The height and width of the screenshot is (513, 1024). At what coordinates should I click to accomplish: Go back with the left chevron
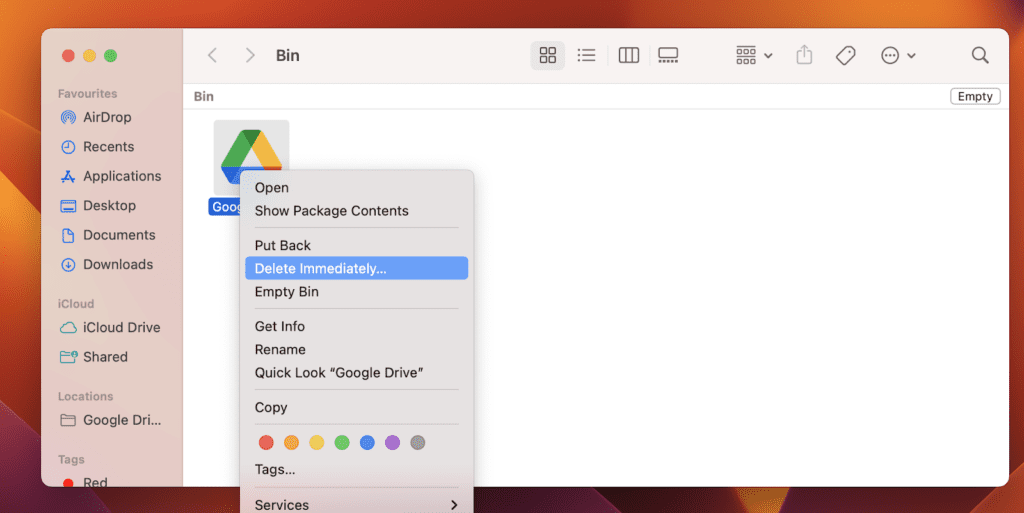pyautogui.click(x=212, y=56)
